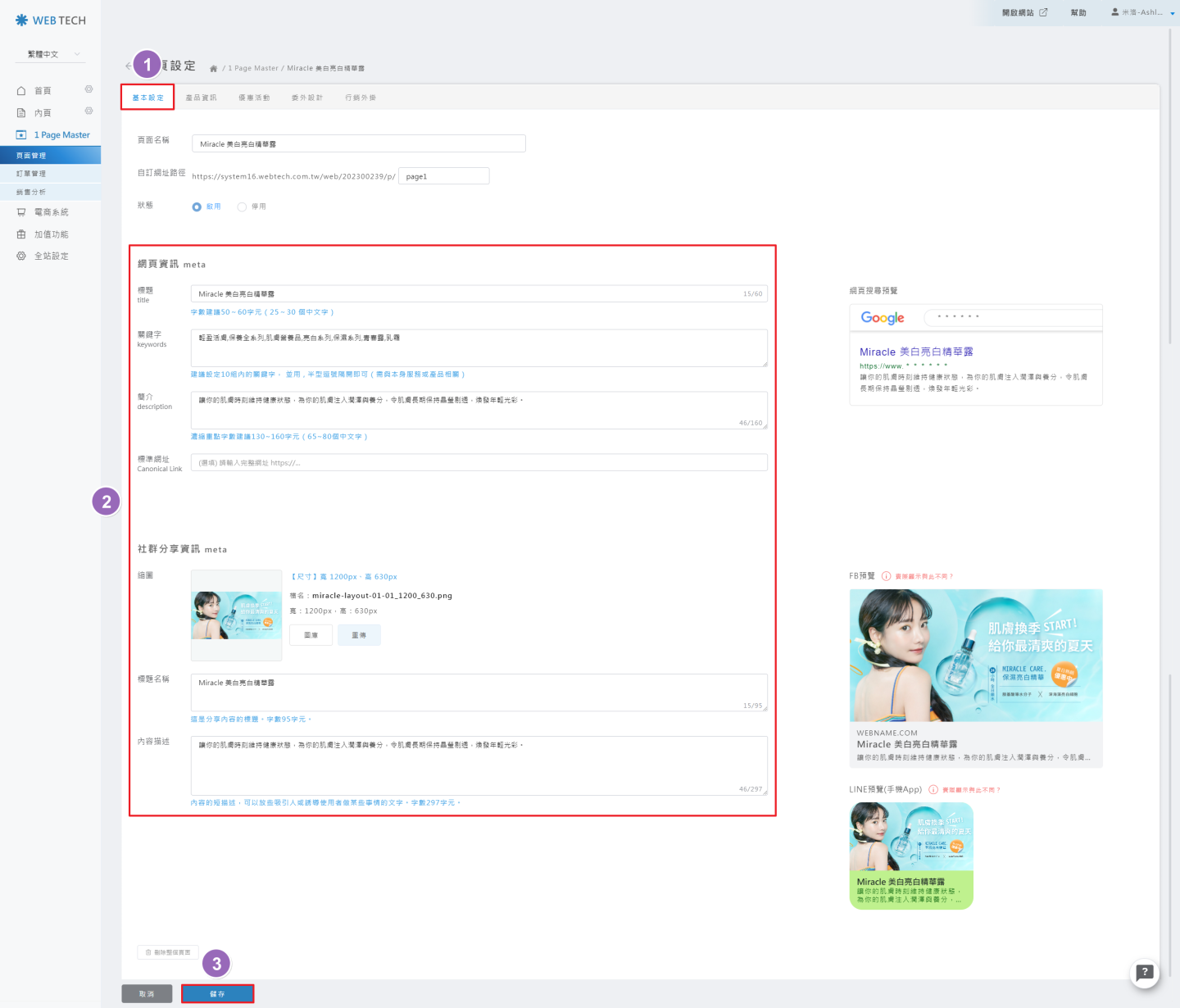Screen dimensions: 1180x1008
Task: Select the 啟用 status radio button
Action: click(x=197, y=207)
